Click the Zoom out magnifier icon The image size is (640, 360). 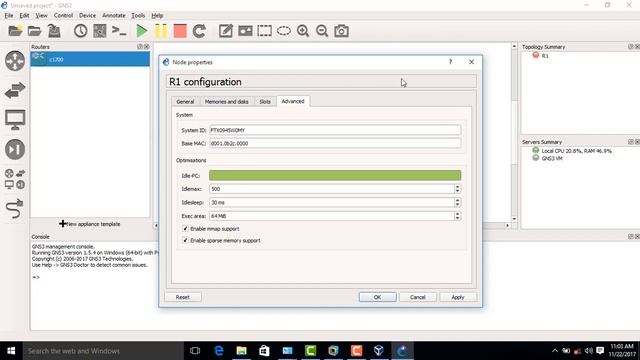tap(322, 31)
